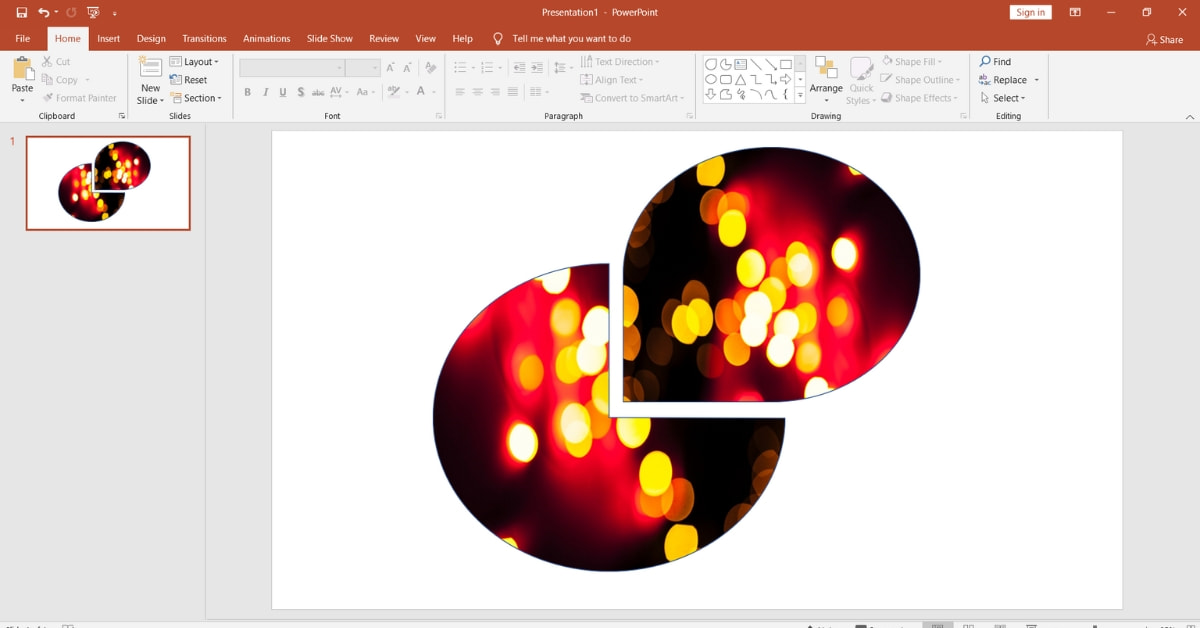Decrease list indent level

pyautogui.click(x=519, y=68)
